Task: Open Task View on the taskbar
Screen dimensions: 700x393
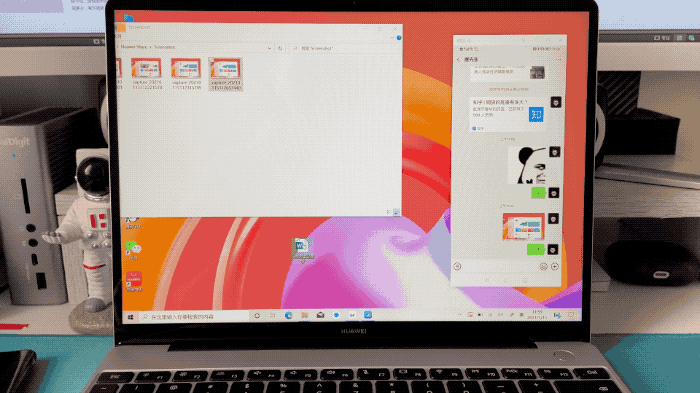Action: [x=272, y=316]
